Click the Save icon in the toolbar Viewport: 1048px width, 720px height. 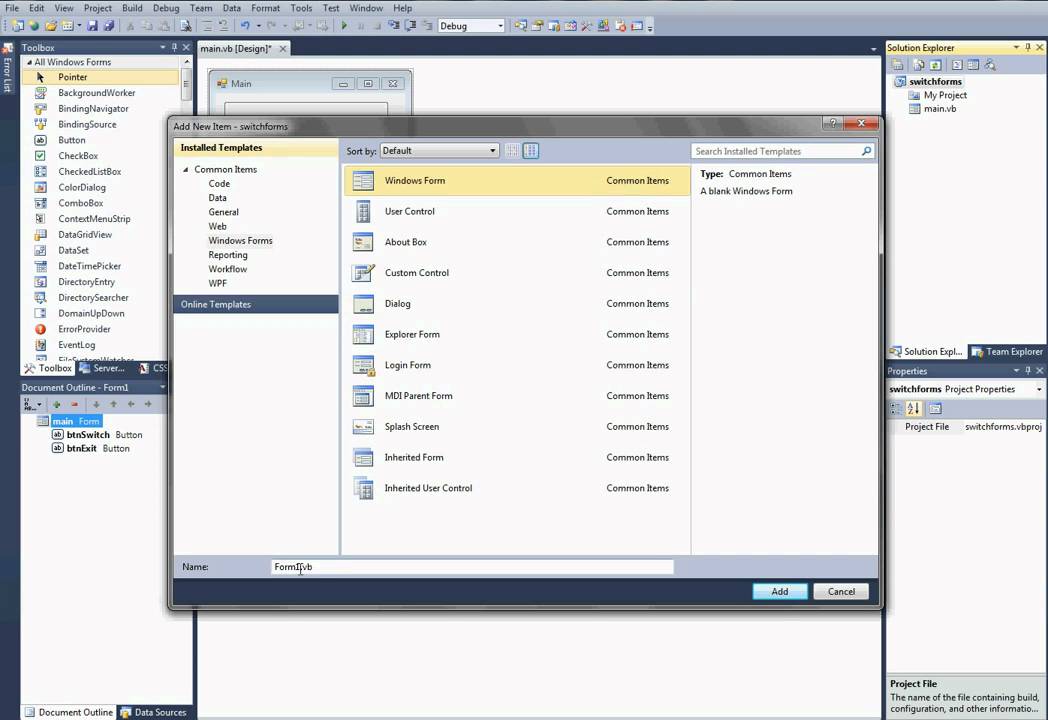(x=92, y=25)
